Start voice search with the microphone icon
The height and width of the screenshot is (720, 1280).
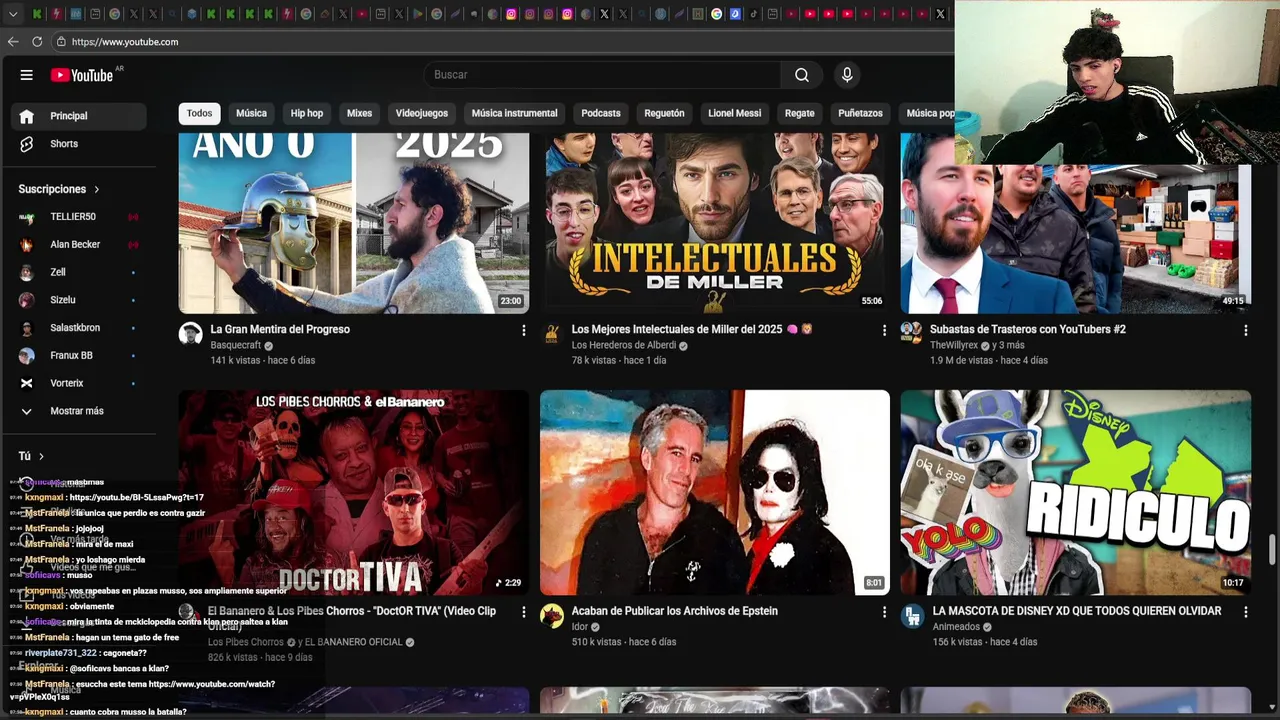(847, 75)
